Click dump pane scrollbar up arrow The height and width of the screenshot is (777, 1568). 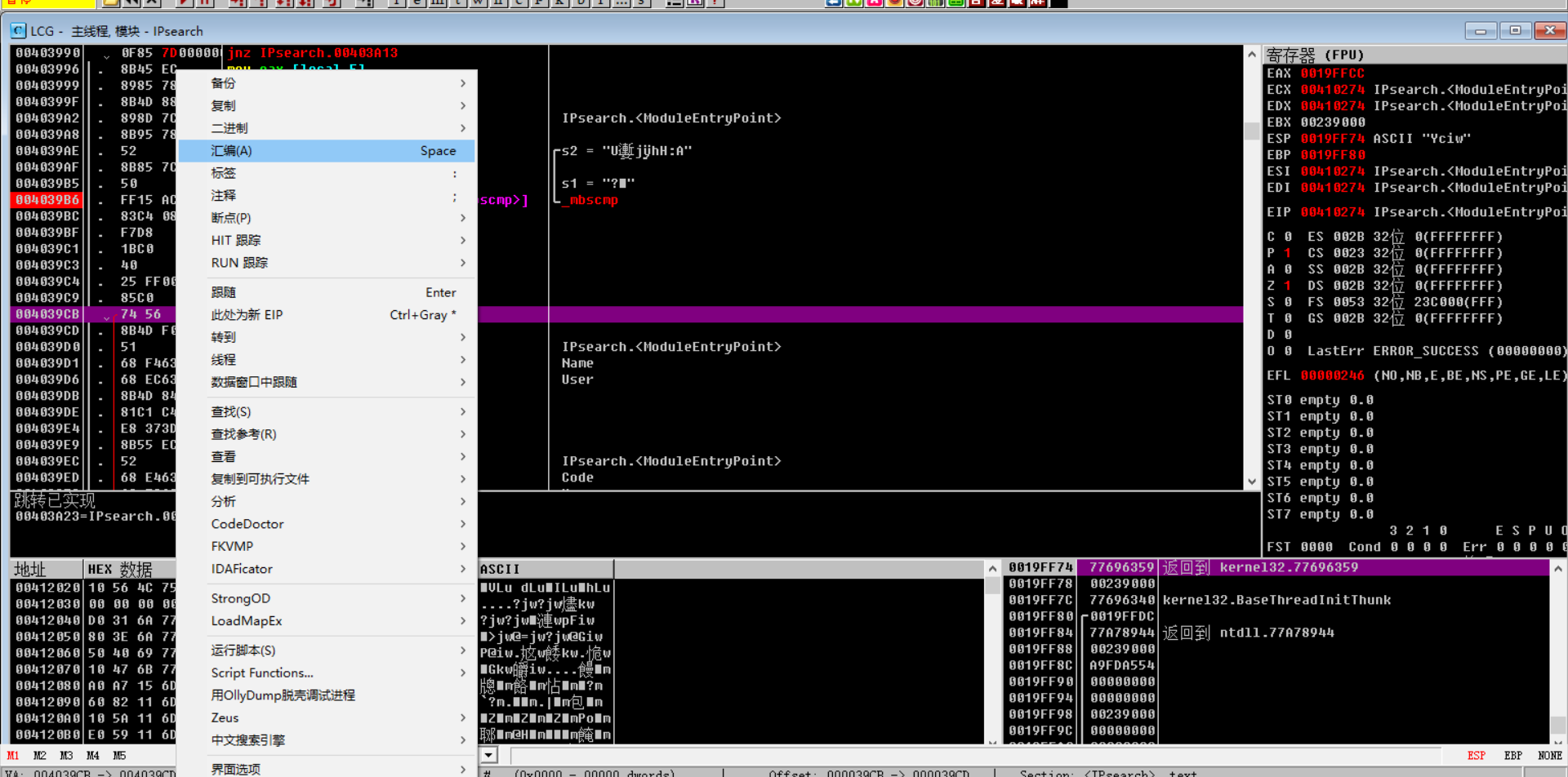[x=992, y=569]
